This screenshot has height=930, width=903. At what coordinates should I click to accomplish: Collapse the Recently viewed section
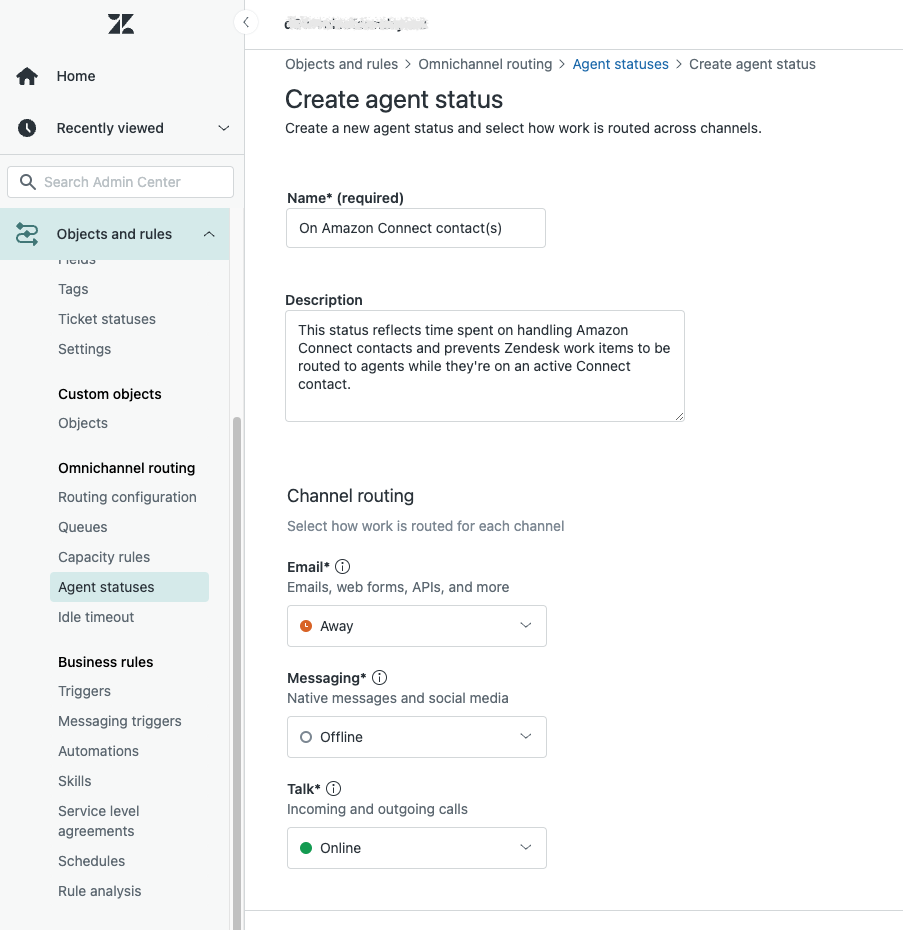[x=223, y=128]
